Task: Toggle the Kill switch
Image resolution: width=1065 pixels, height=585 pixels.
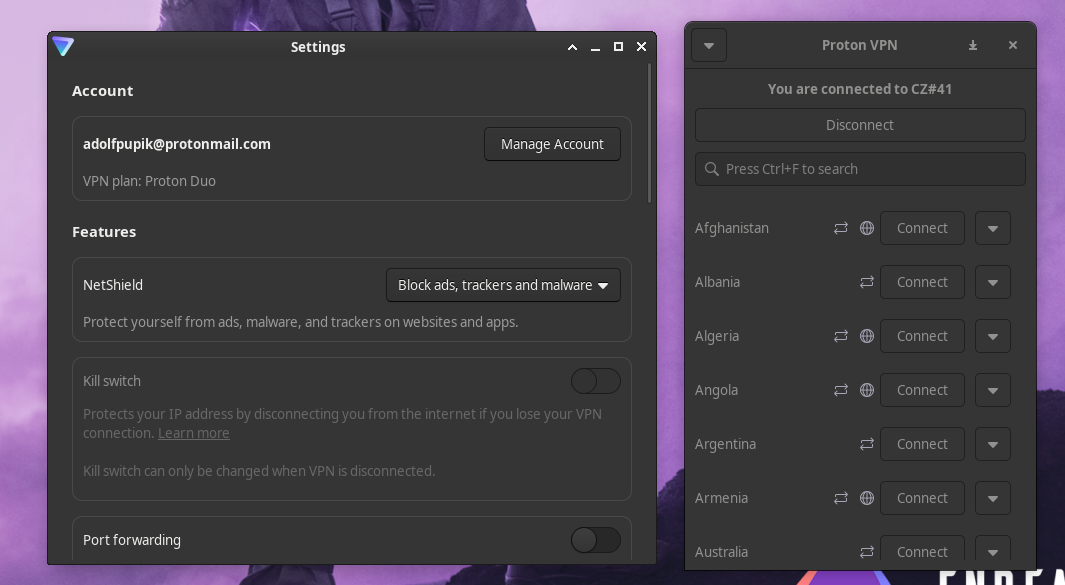Action: pos(595,381)
